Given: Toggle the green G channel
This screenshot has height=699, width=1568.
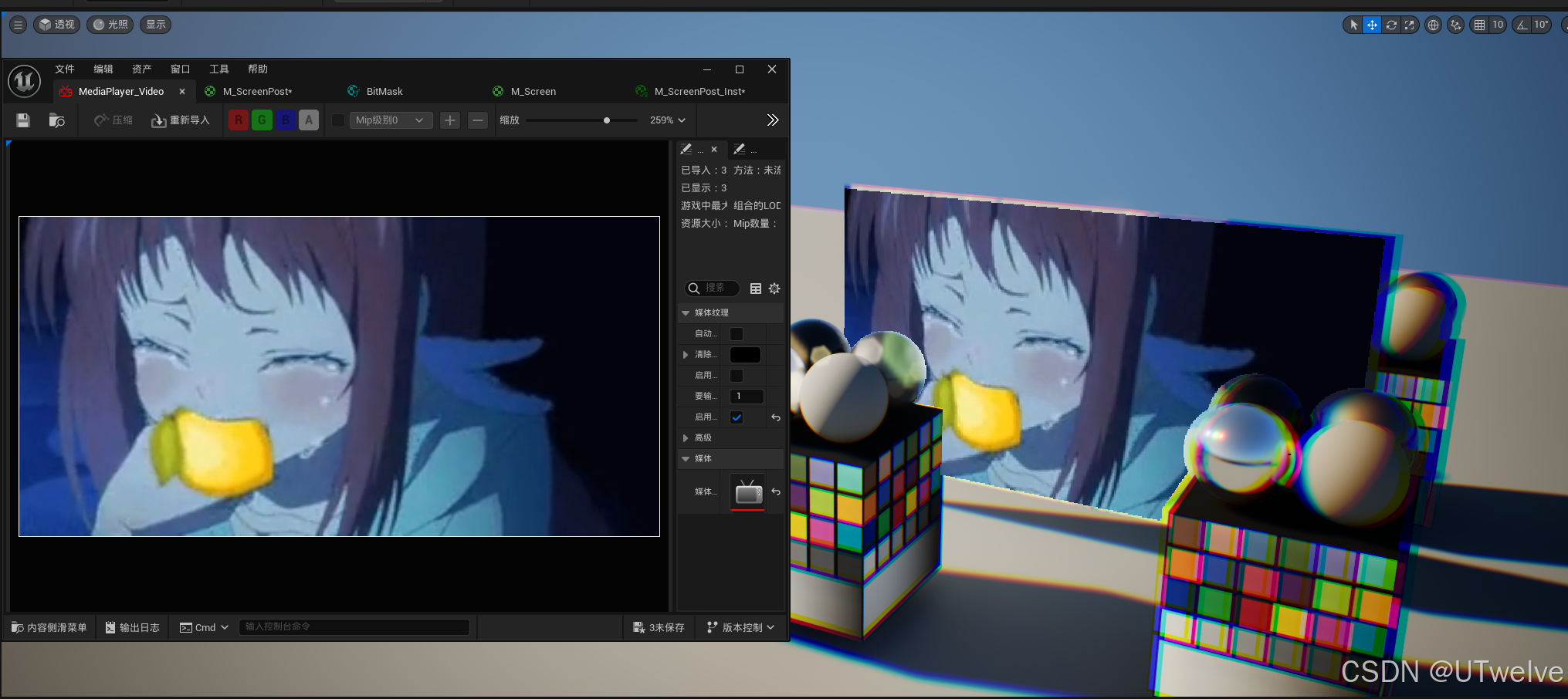Looking at the screenshot, I should pos(262,120).
